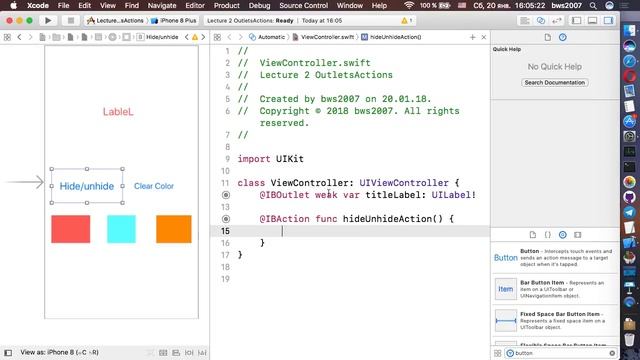Toggle the Navigator panel
This screenshot has height=360, width=640.
click(x=576, y=20)
